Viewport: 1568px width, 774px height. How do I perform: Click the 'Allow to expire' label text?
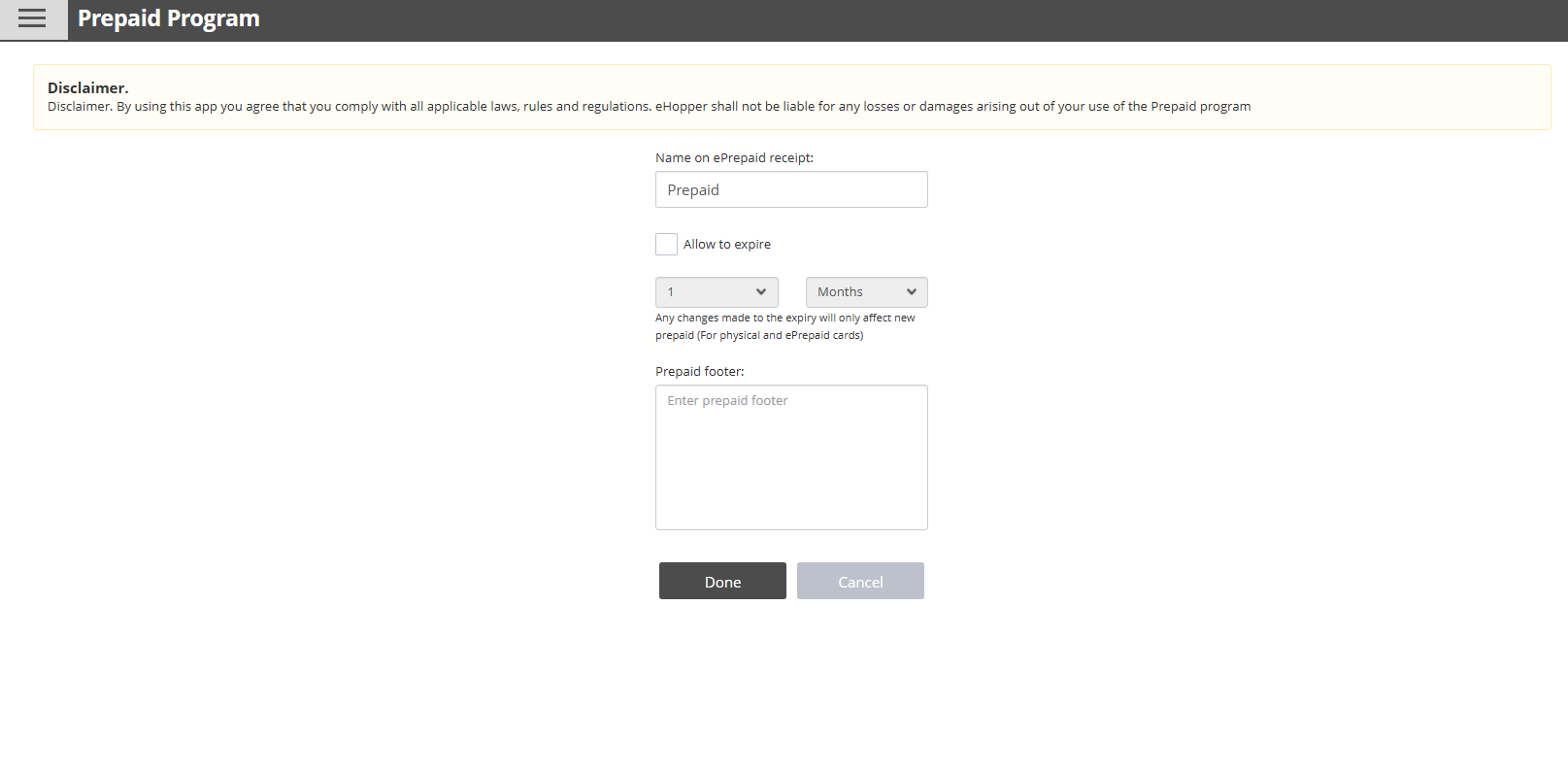tap(726, 245)
